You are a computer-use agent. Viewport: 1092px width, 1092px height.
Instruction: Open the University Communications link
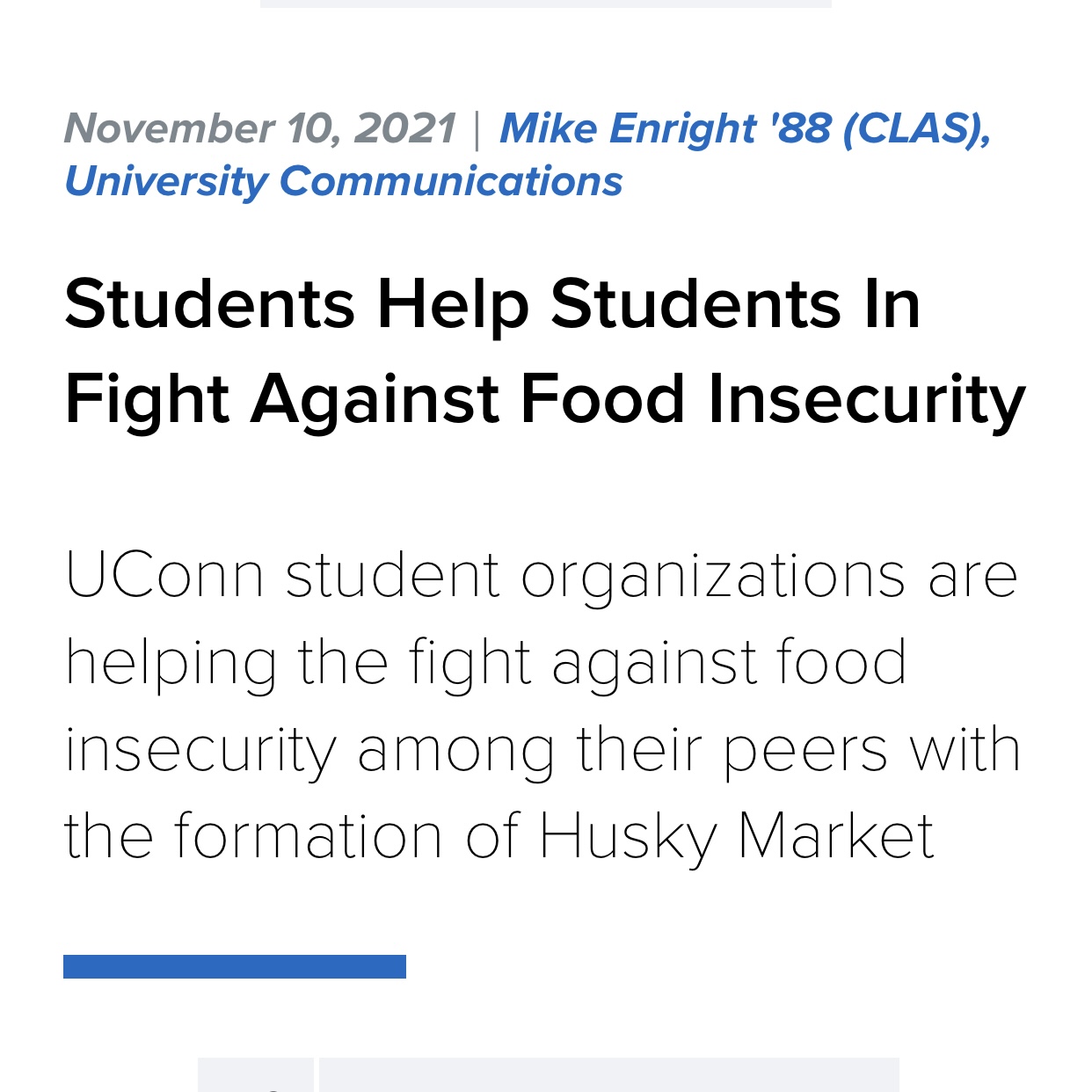[344, 182]
